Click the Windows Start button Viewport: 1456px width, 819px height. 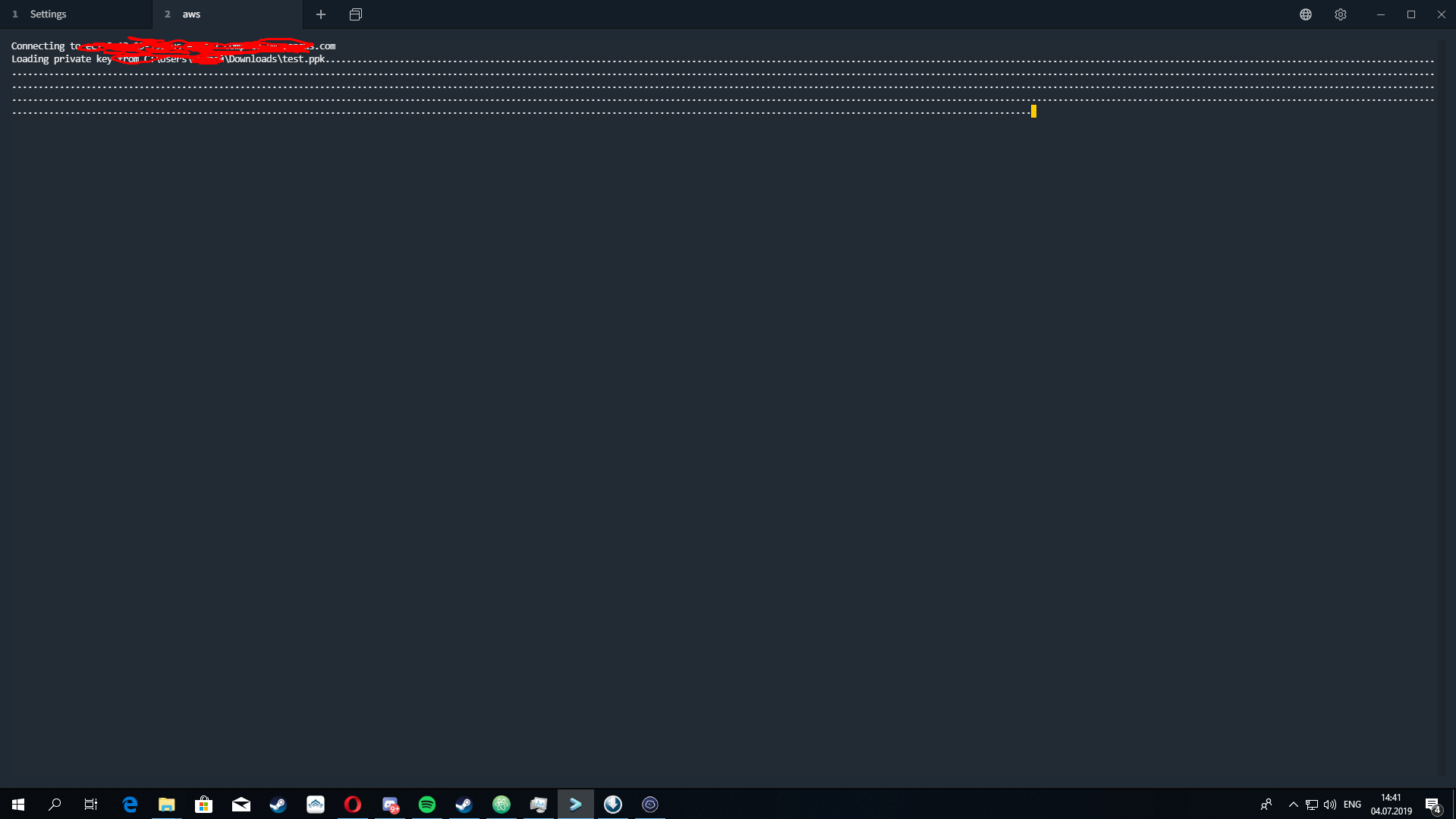17,804
